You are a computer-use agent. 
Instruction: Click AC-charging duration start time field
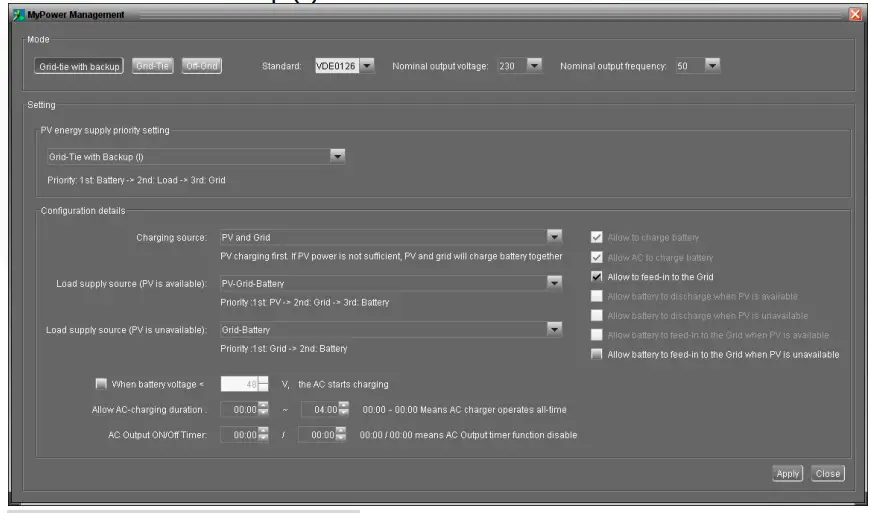[239, 409]
